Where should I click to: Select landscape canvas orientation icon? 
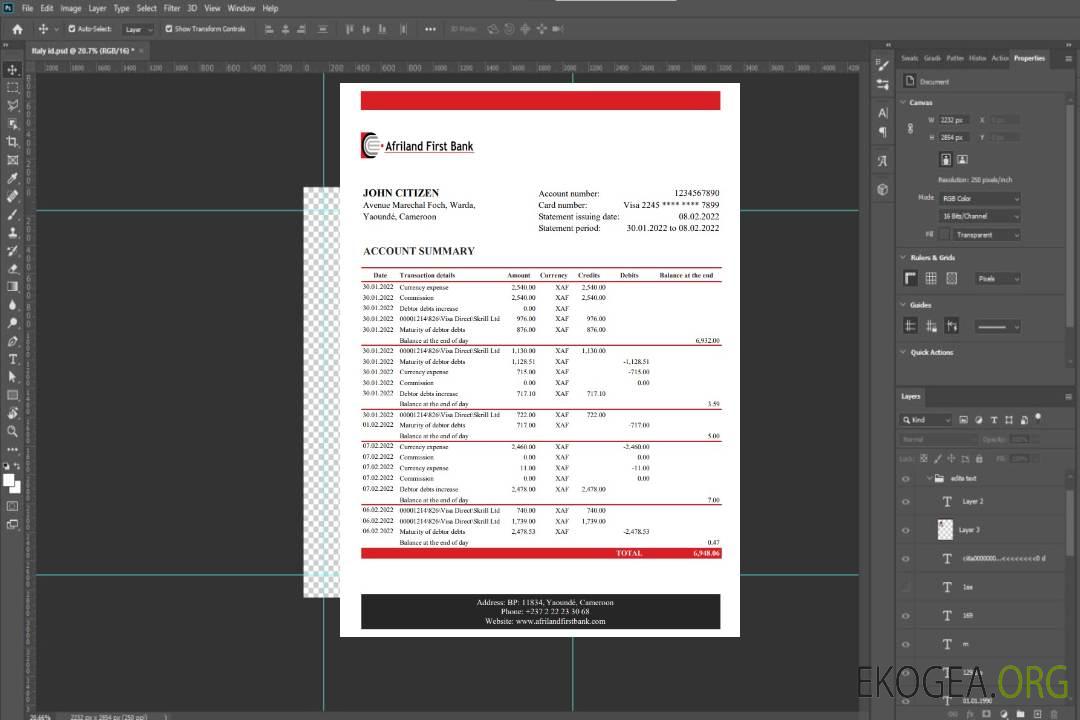coord(962,159)
